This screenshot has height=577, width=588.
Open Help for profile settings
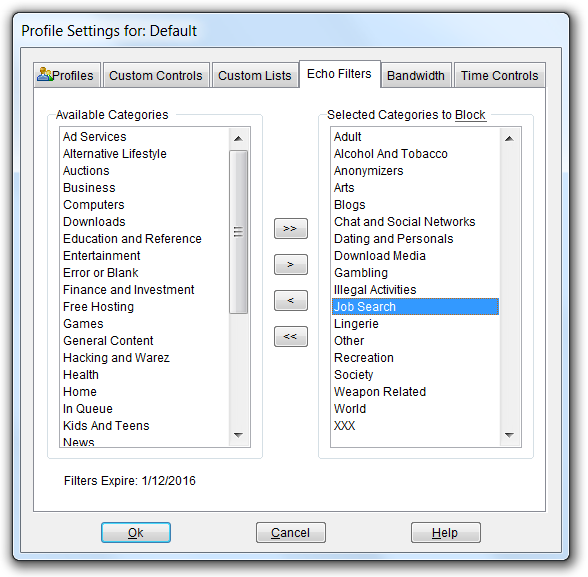coord(446,532)
